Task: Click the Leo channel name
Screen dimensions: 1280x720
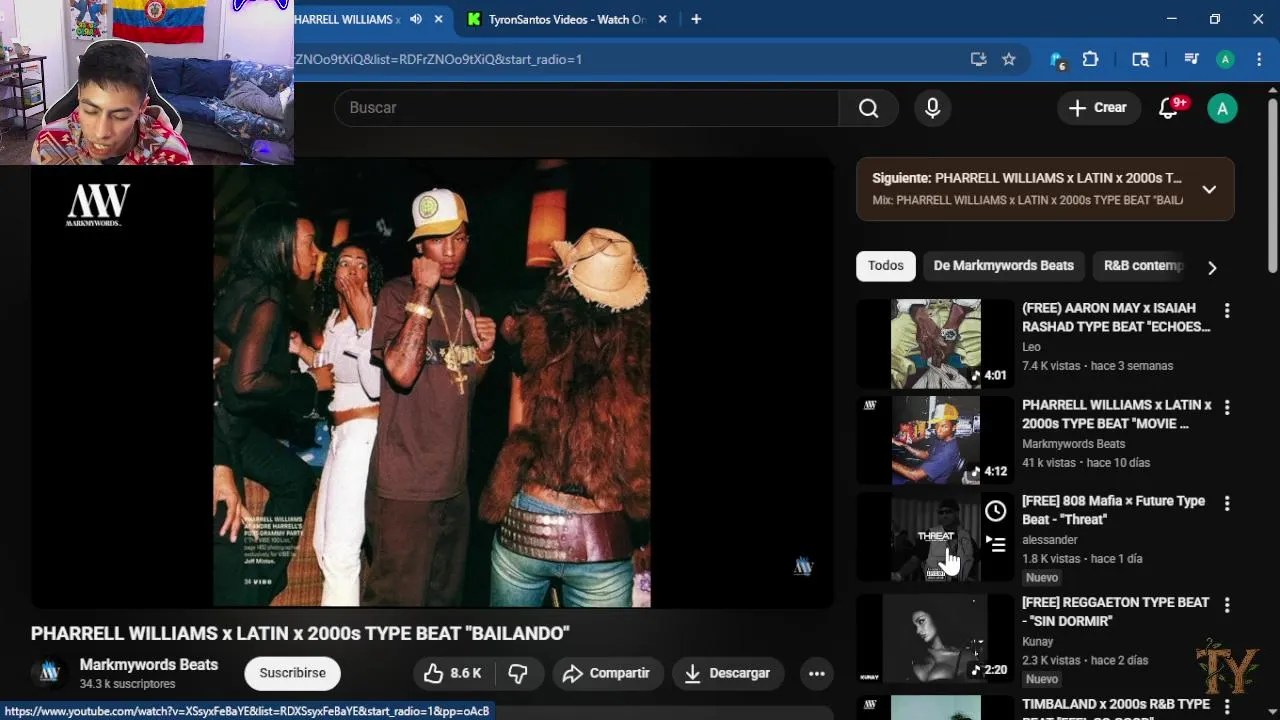Action: pos(1031,347)
